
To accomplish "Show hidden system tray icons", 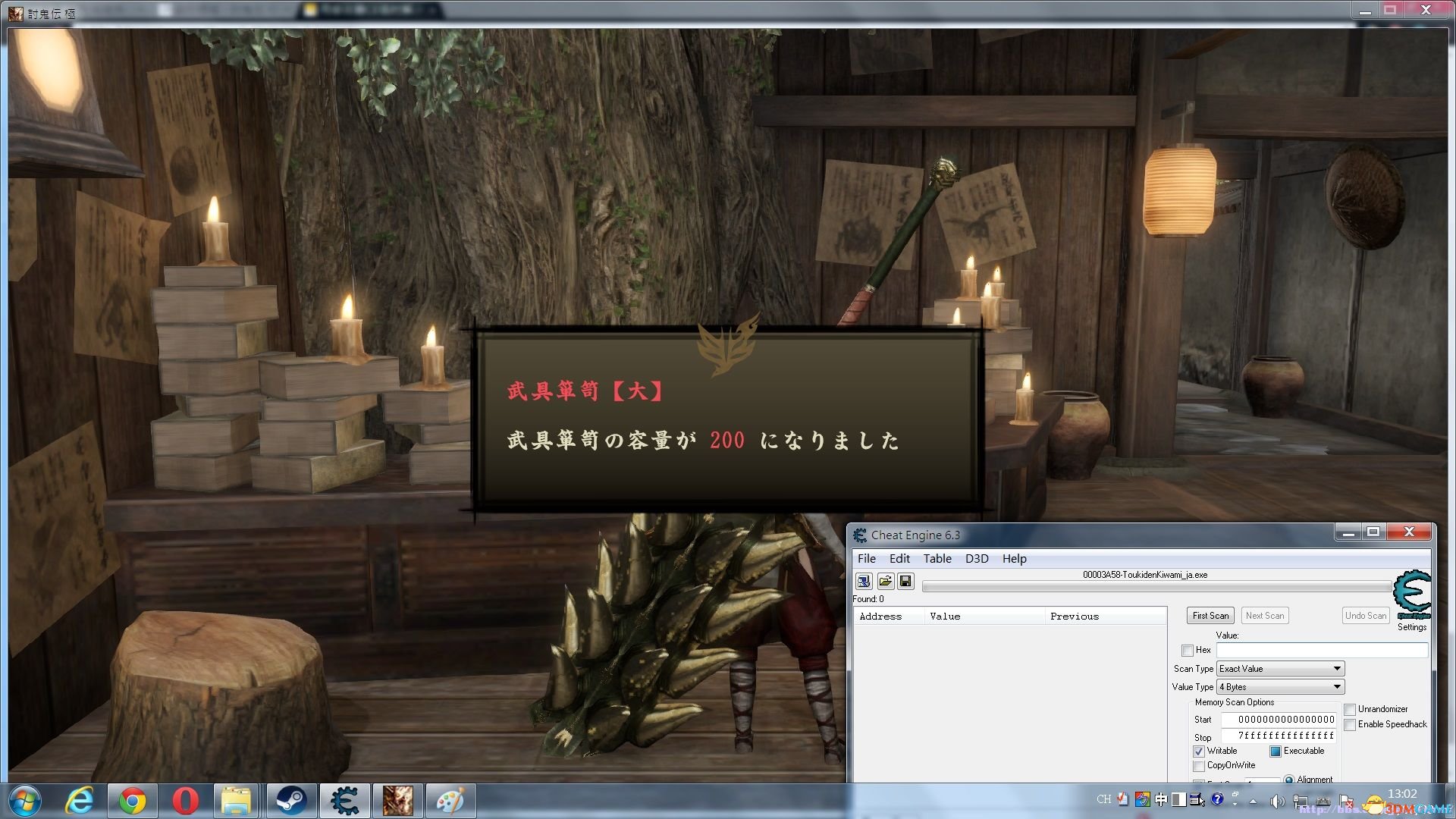I will point(1253,801).
